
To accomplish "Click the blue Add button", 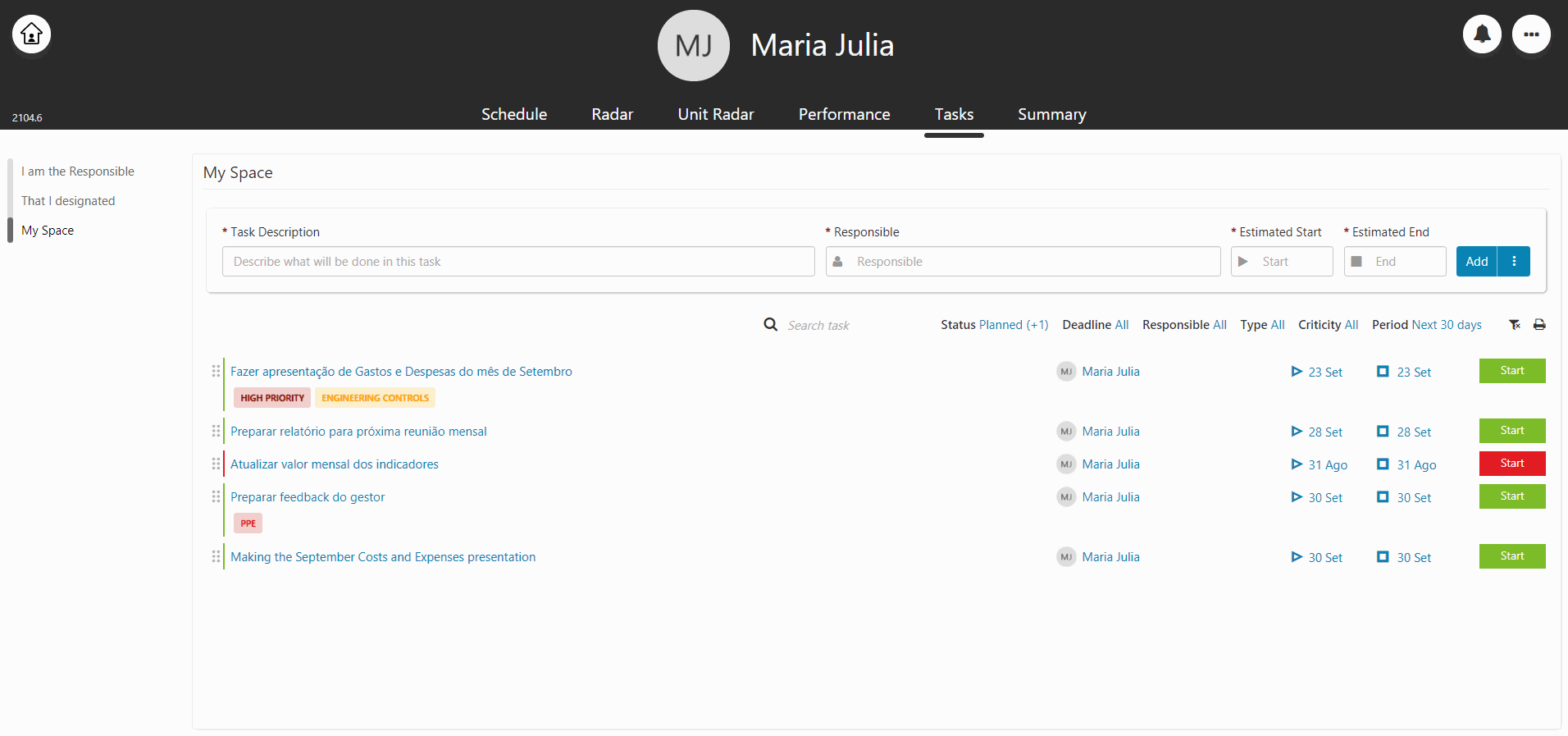I will (1476, 261).
